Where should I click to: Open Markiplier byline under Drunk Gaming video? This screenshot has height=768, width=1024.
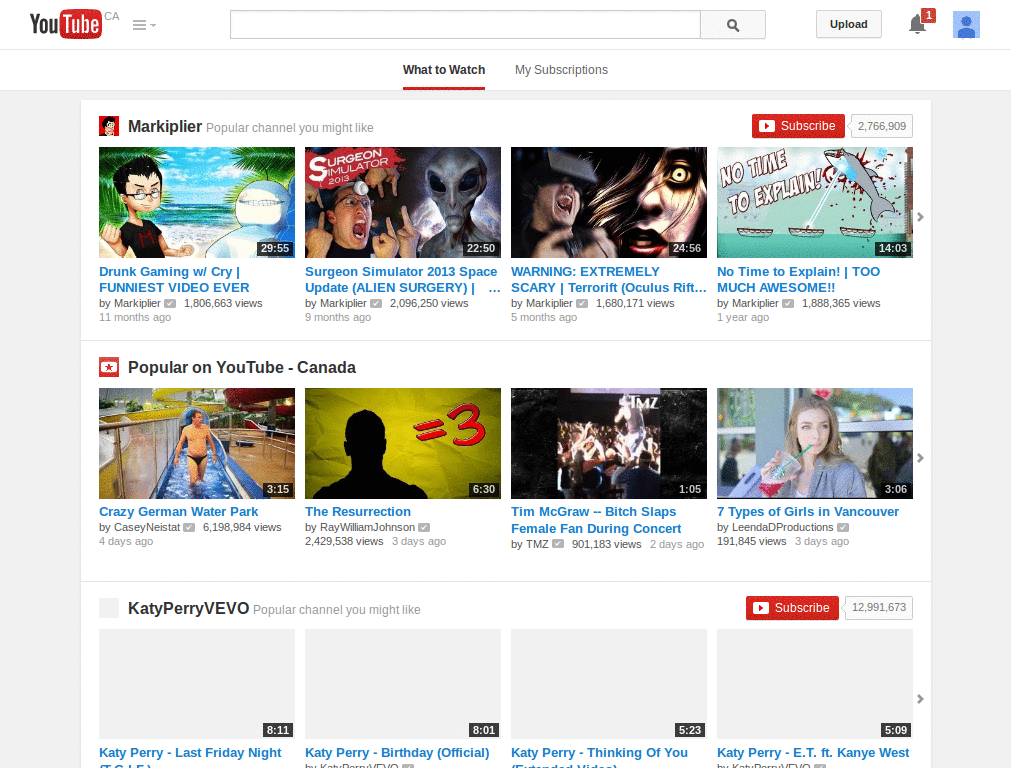(x=137, y=303)
